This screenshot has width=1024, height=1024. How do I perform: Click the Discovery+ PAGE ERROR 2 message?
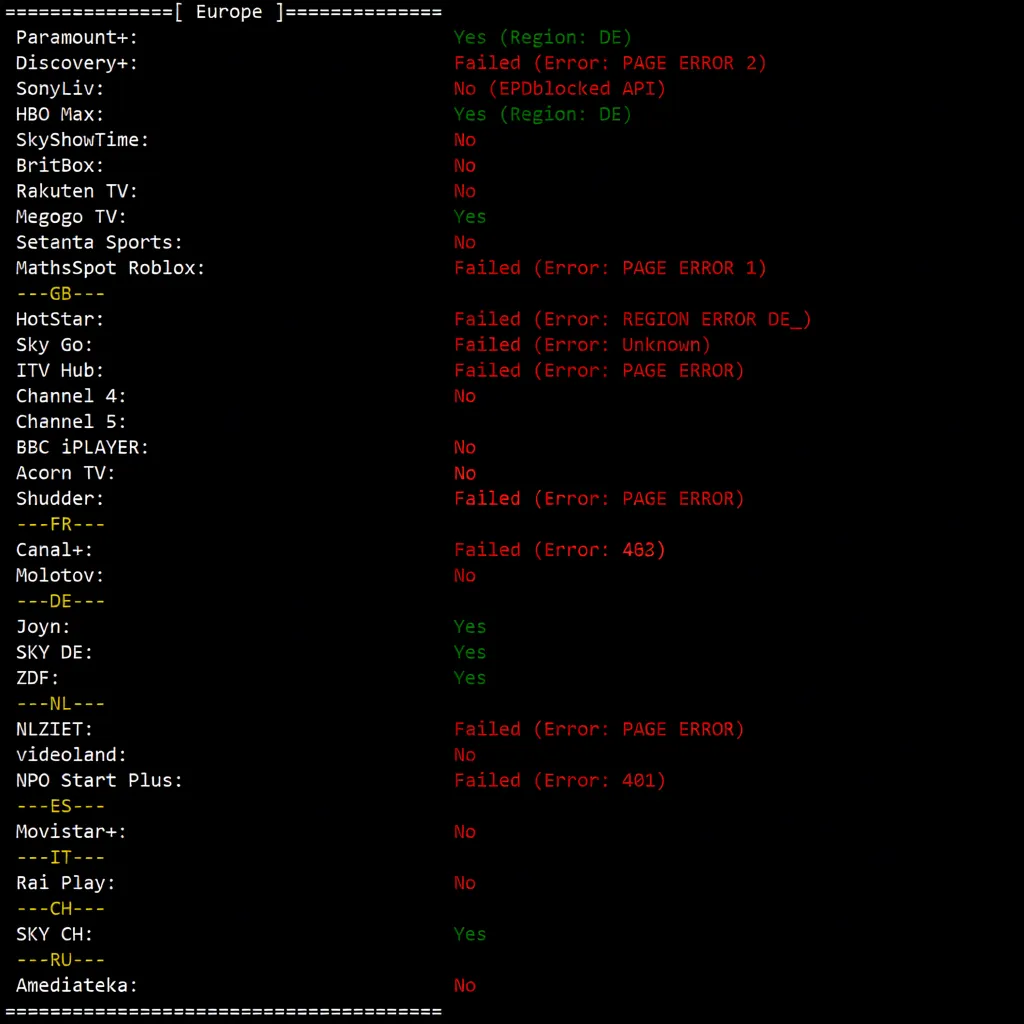610,63
